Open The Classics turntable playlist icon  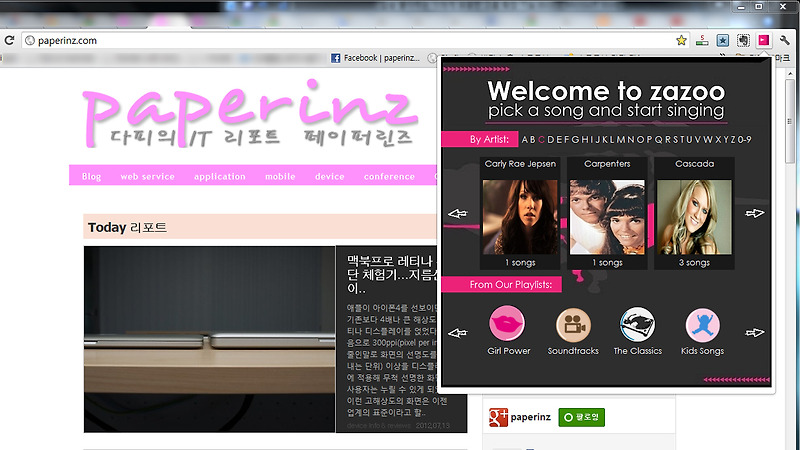click(638, 324)
